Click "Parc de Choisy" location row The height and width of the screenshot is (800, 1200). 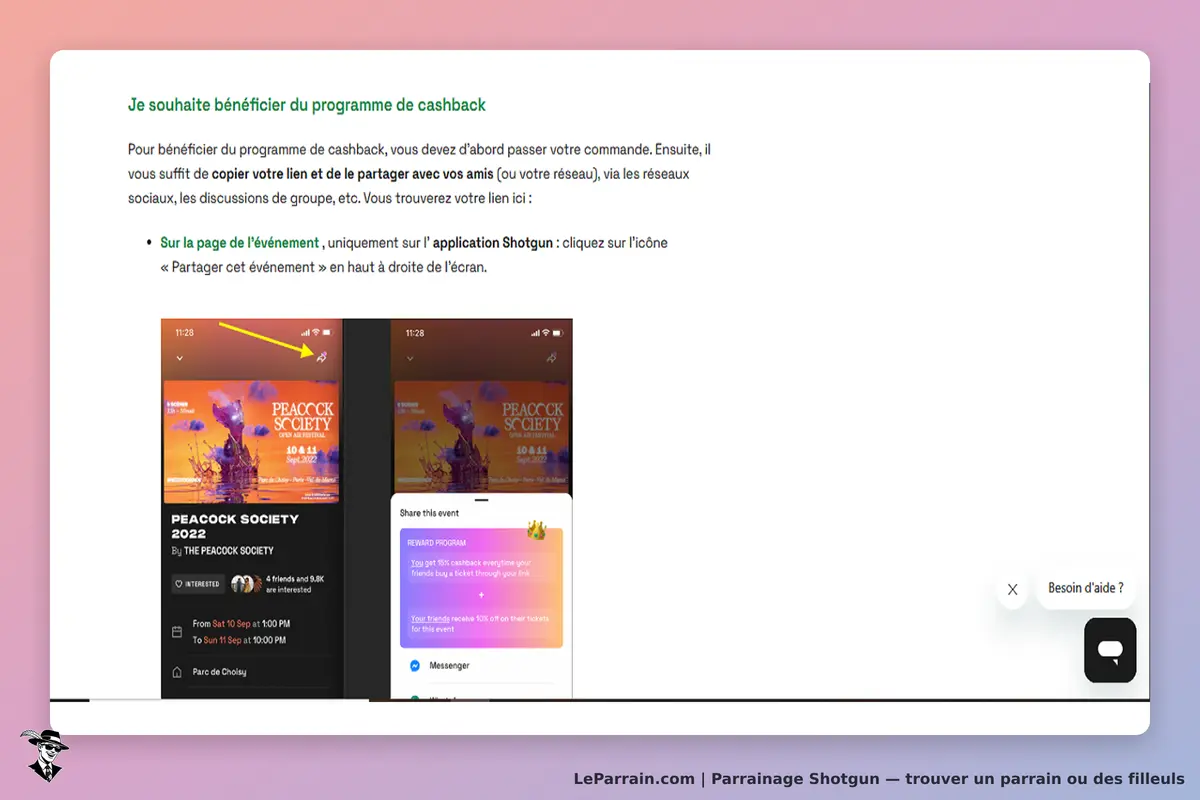[251, 672]
